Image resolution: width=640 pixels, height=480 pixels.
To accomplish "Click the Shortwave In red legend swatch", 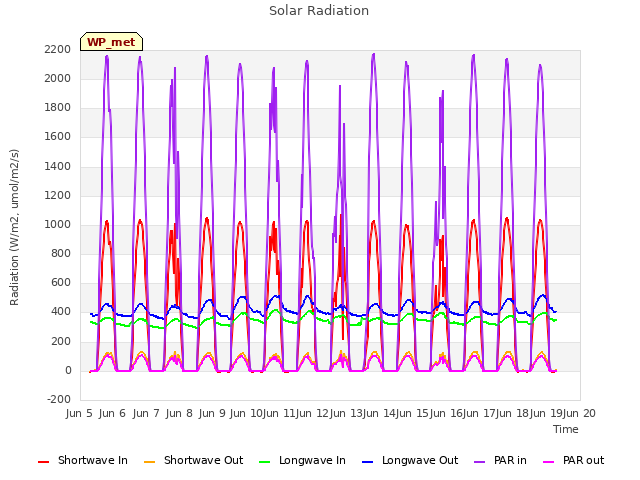I will (43, 462).
